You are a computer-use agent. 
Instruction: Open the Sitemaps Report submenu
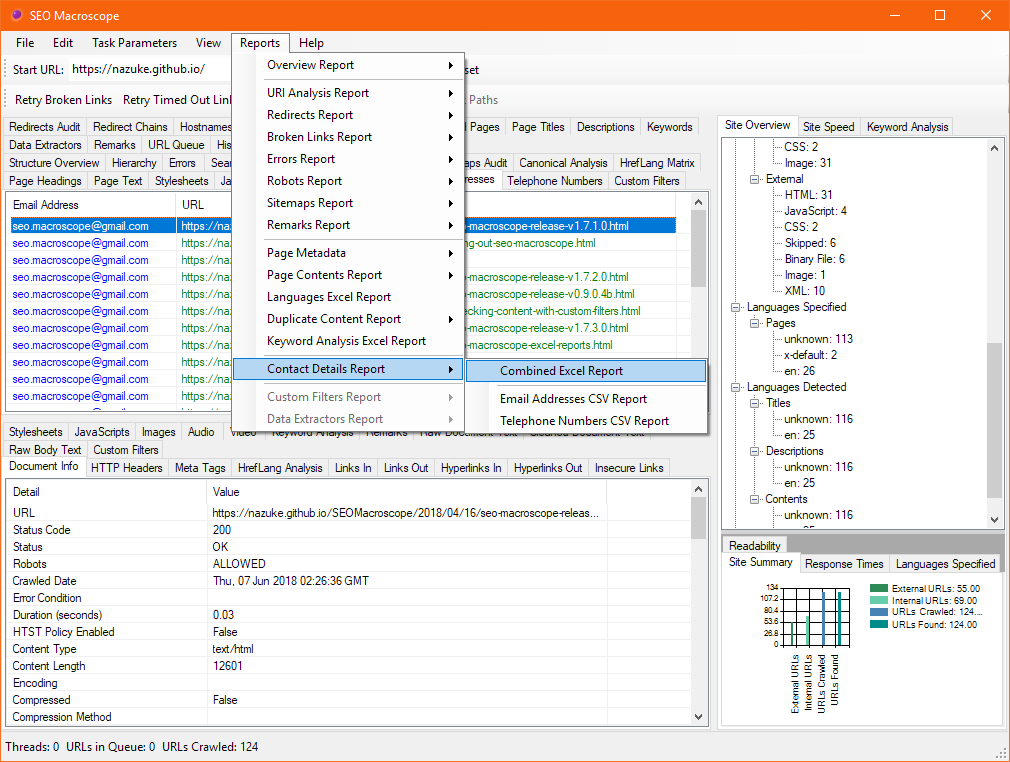coord(348,203)
